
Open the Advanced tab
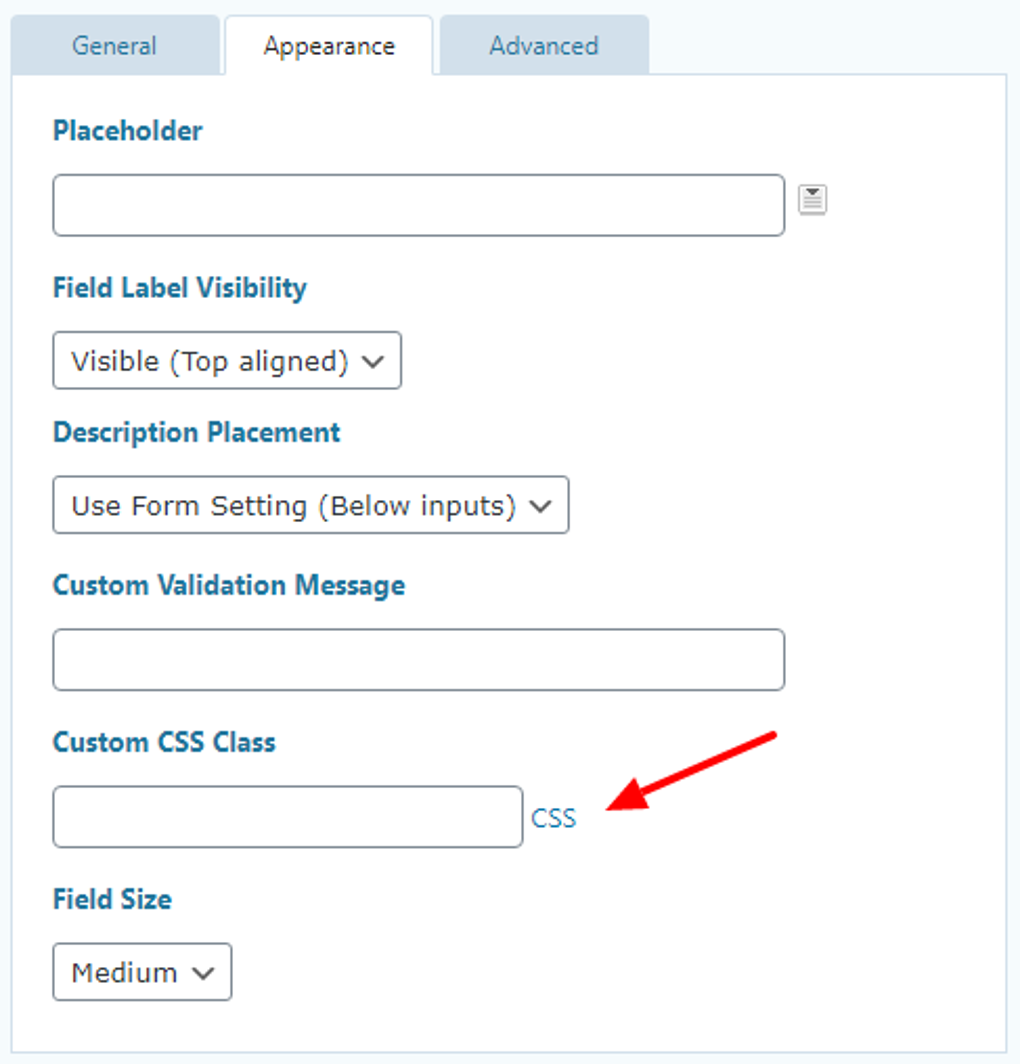(543, 44)
